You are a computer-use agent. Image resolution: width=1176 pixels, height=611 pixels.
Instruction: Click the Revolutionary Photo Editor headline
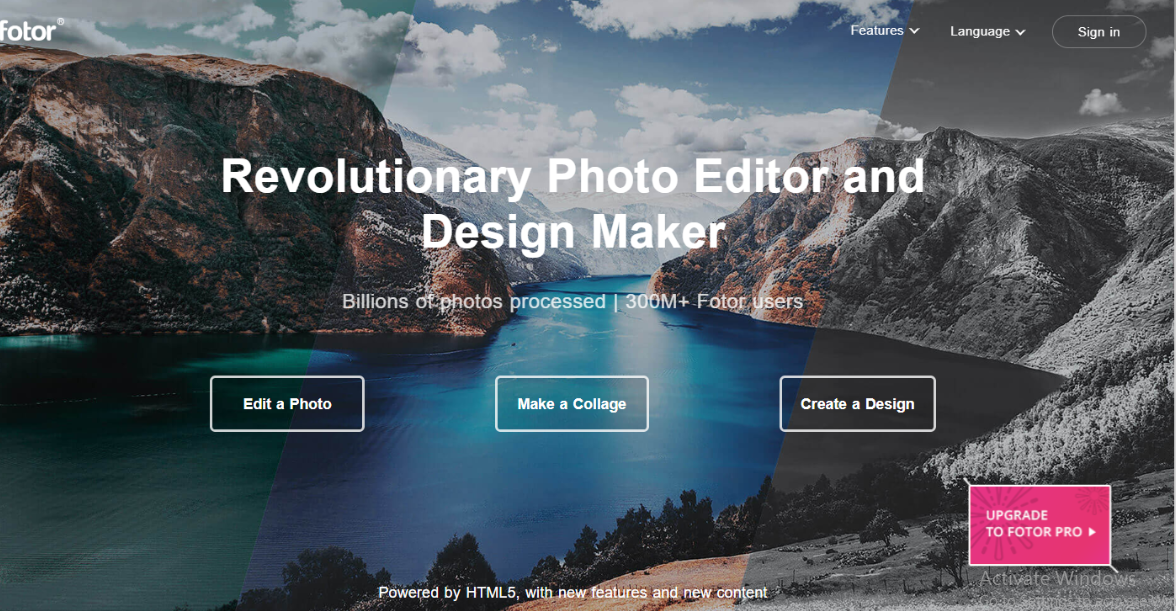pyautogui.click(x=572, y=177)
